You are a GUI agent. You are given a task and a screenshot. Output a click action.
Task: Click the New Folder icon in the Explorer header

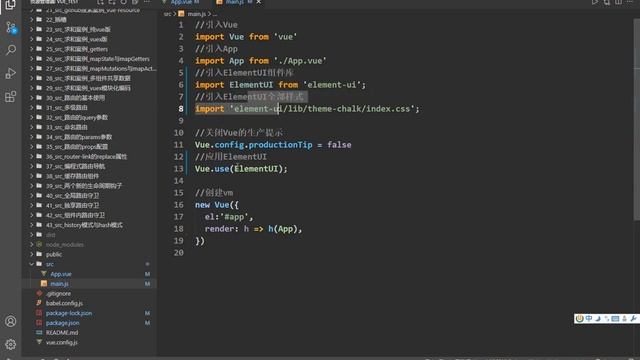tap(112, 2)
